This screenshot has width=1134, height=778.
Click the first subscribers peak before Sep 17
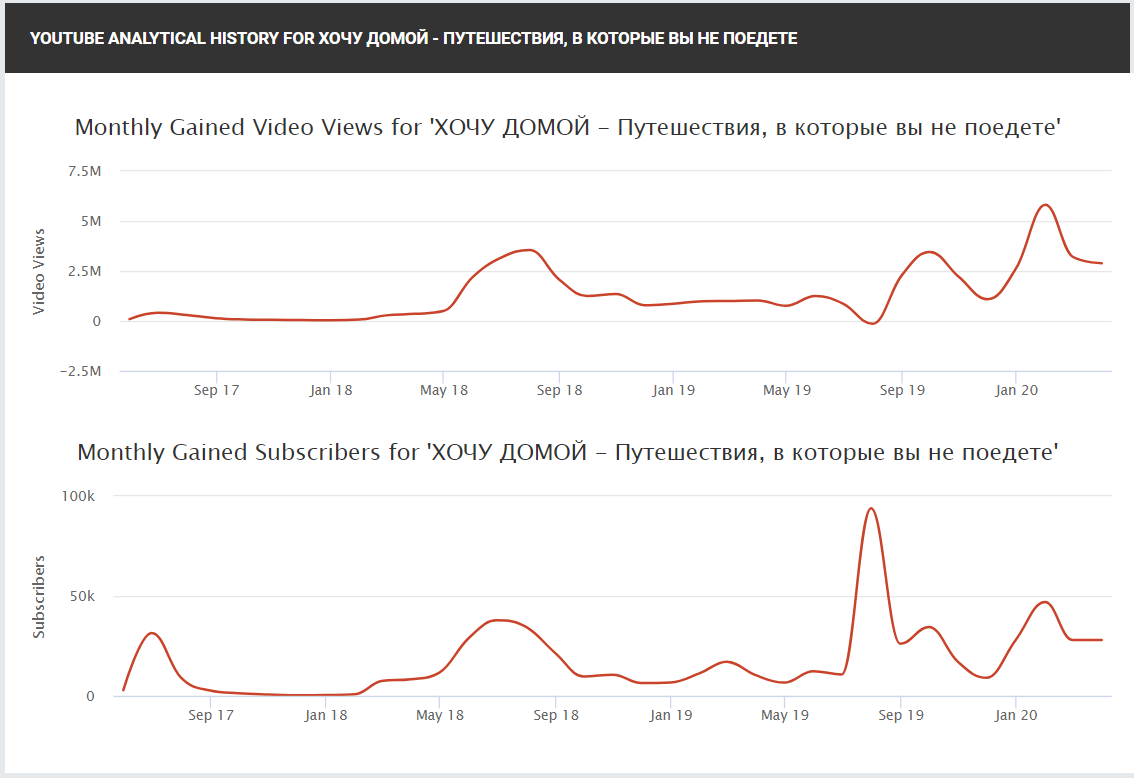[151, 633]
